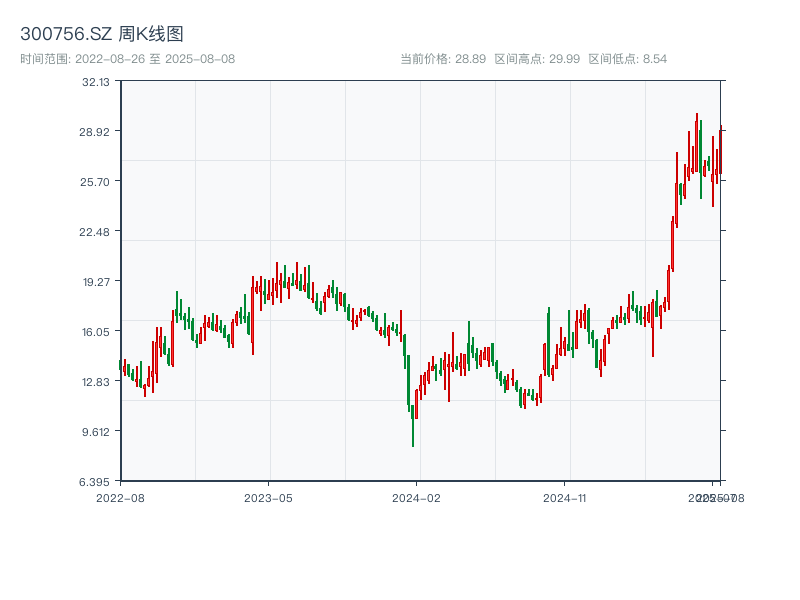Viewport: 800px width, 600px height.
Task: Select the 2023-05 x-axis date label
Action: click(x=269, y=497)
